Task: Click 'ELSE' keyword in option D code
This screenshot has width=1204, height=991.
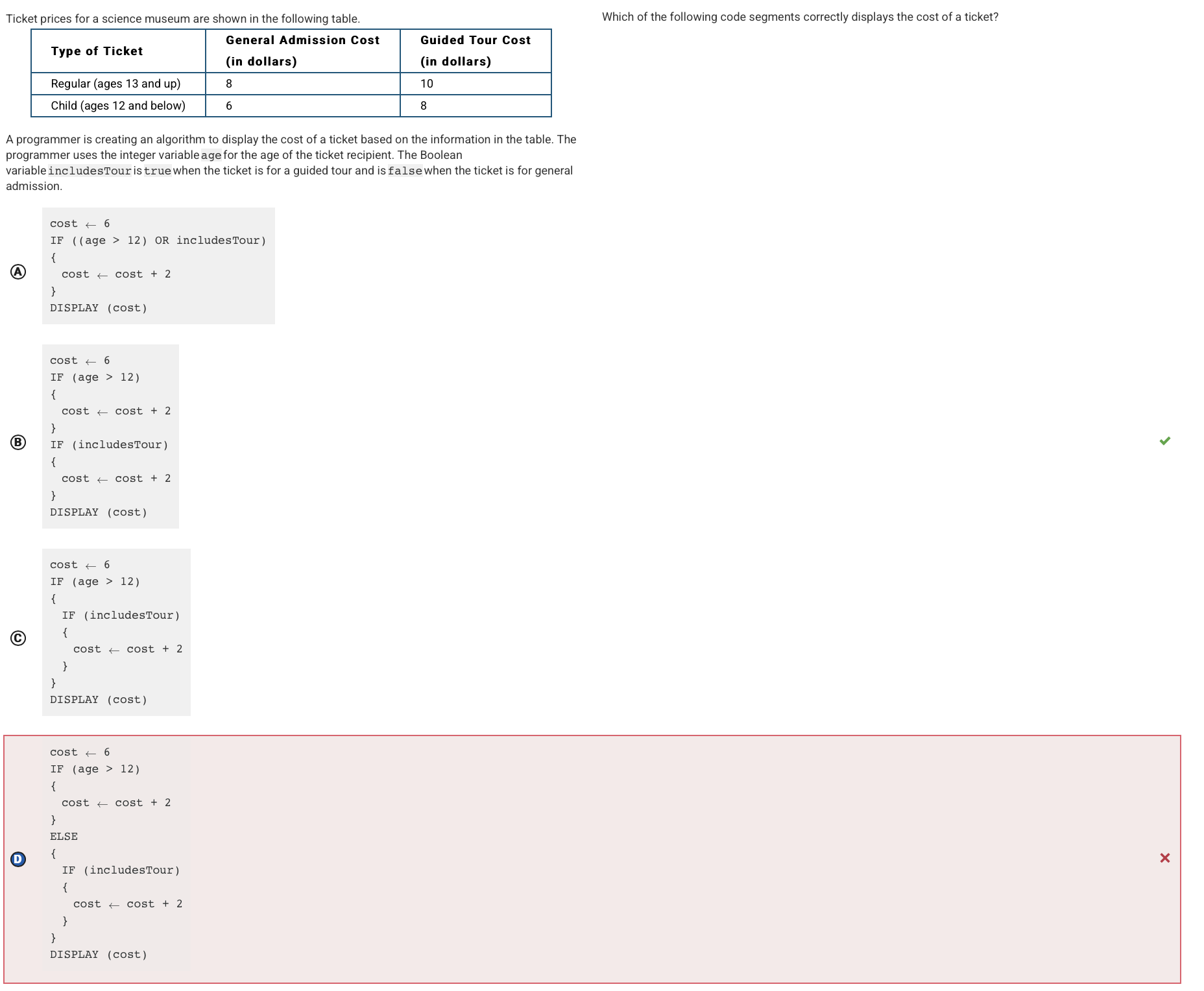Action: tap(64, 837)
